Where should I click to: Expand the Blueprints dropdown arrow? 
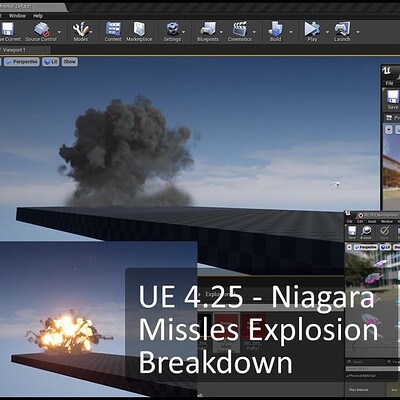pos(221,32)
